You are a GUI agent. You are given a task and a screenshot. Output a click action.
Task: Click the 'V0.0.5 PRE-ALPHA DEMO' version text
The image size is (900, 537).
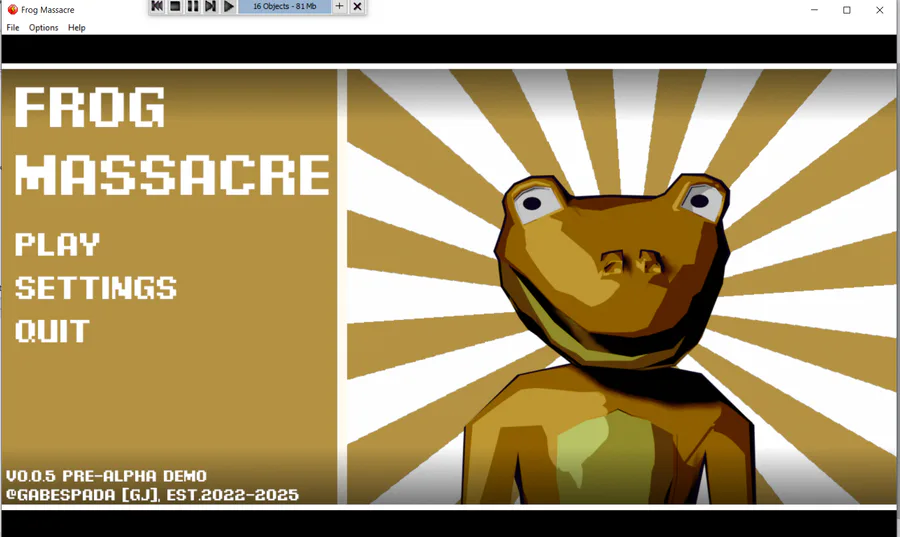[x=106, y=476]
